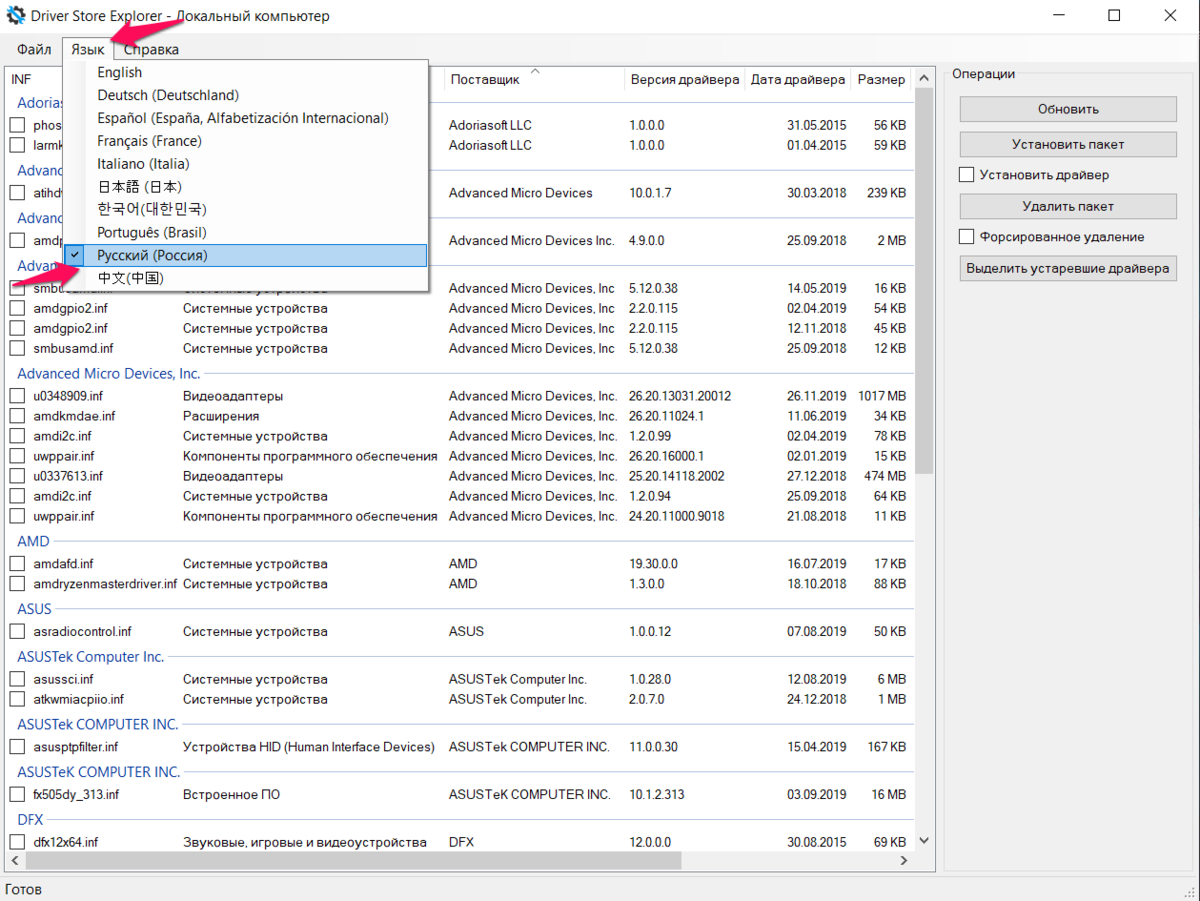Sort by the INF column header
This screenshot has height=901, width=1200.
pyautogui.click(x=21, y=79)
